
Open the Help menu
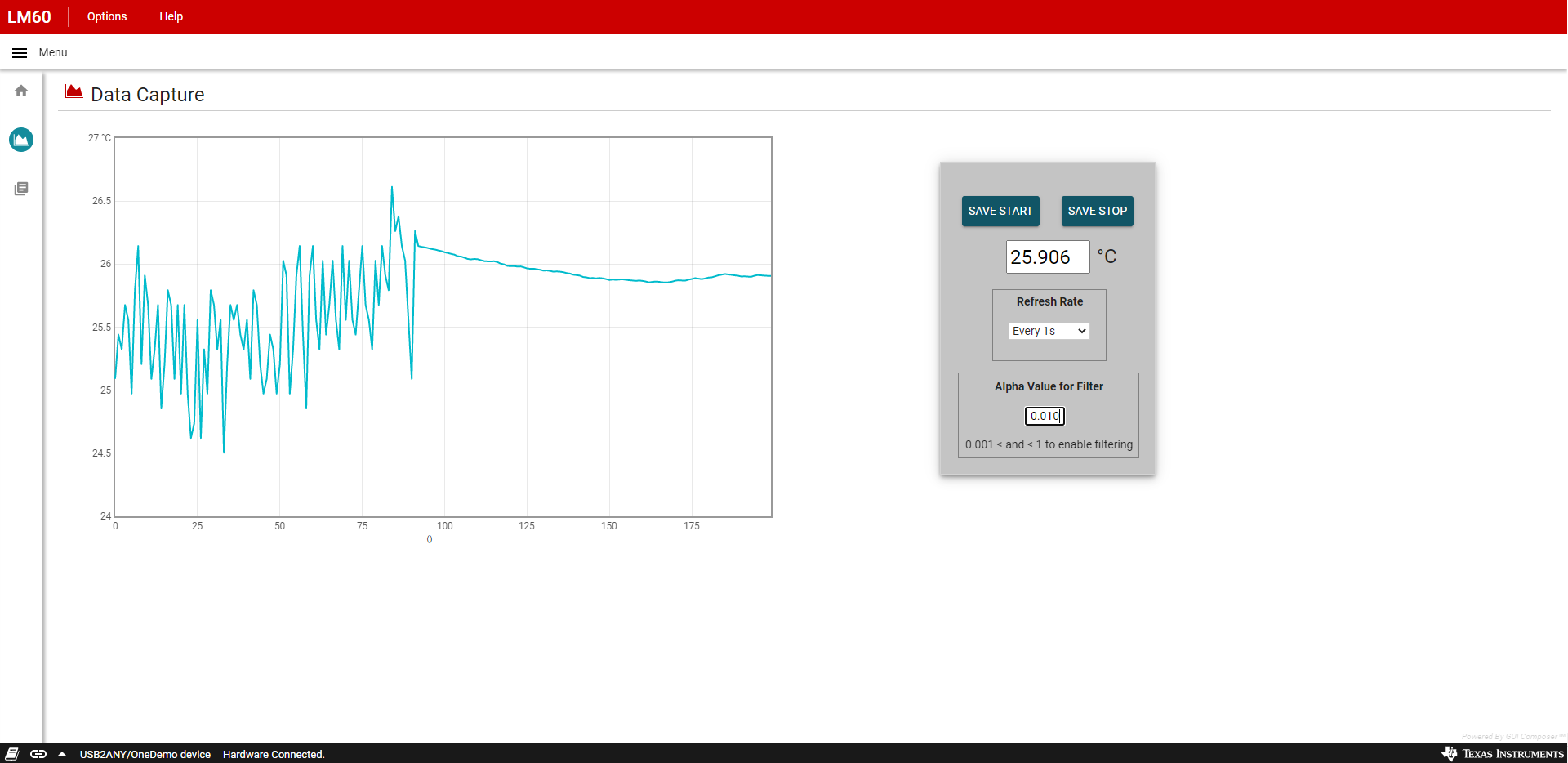pos(171,16)
